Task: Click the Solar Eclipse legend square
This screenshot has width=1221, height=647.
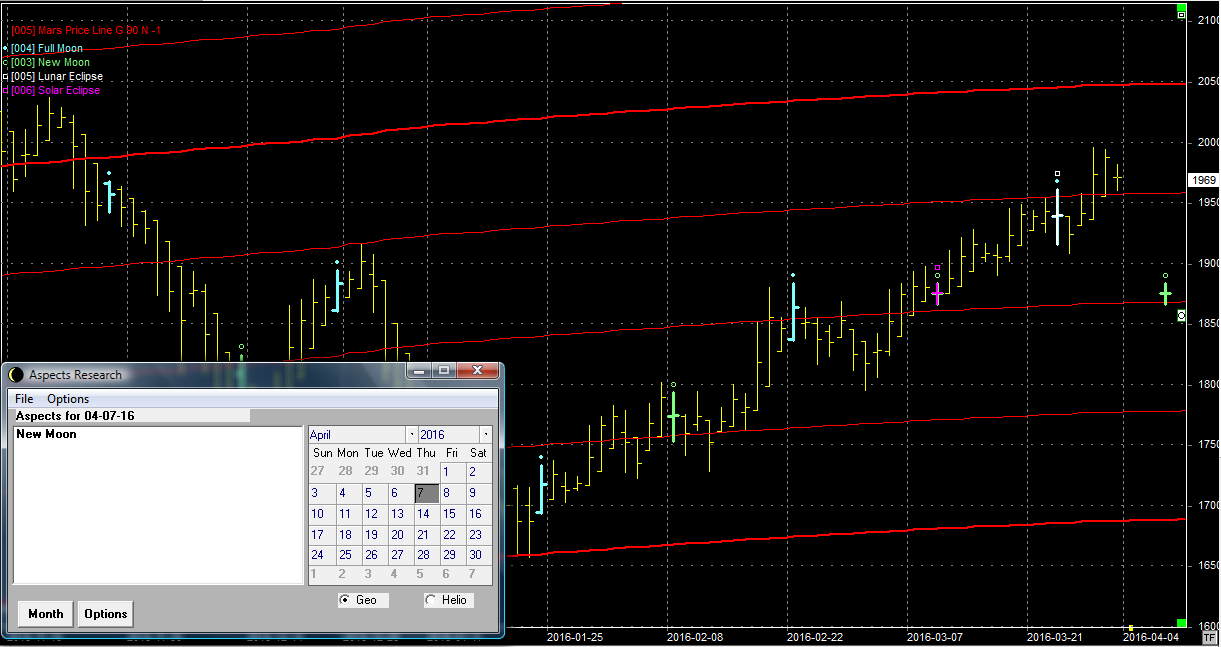Action: (x=5, y=90)
